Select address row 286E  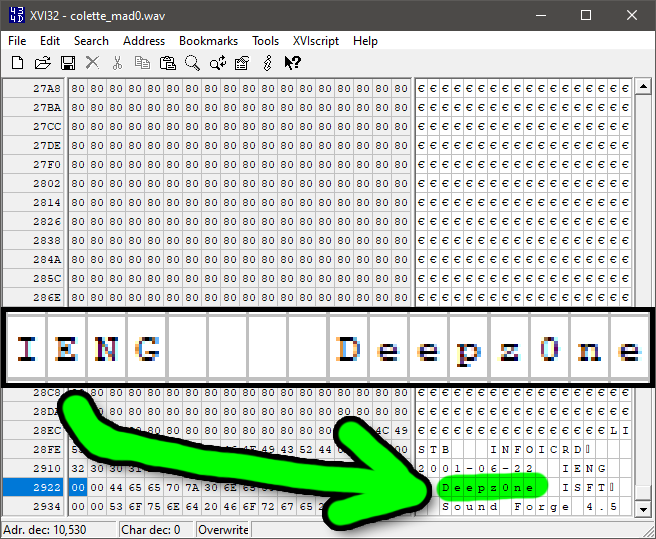33,298
